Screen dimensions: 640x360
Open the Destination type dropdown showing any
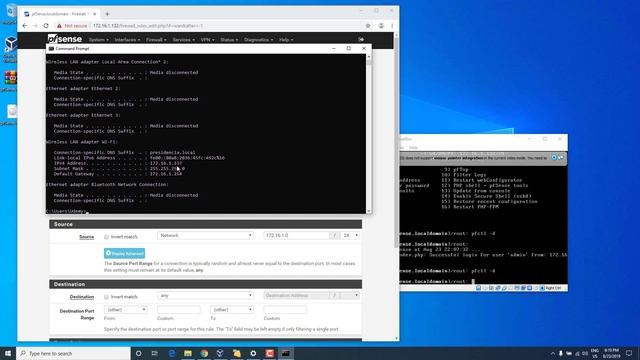point(205,296)
